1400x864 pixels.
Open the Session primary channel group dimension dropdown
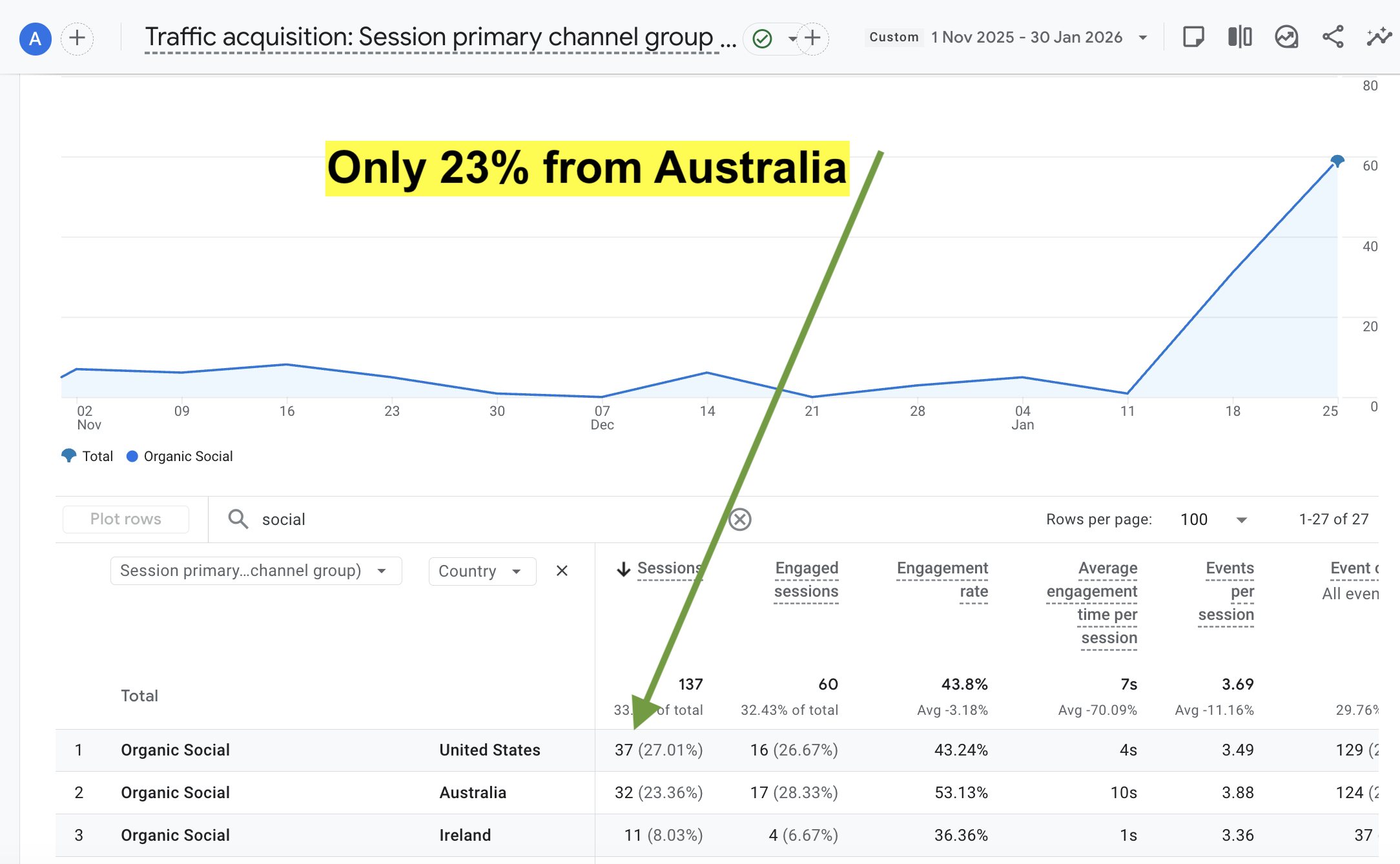click(x=256, y=571)
